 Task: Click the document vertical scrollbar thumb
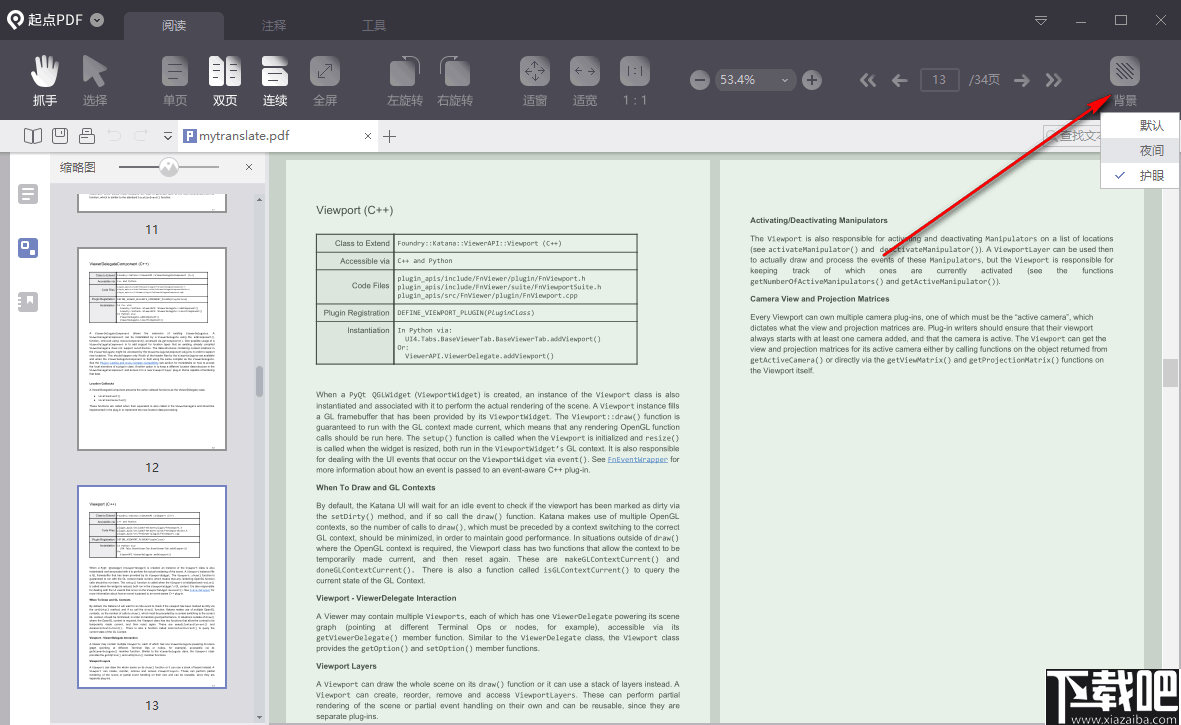pos(1170,373)
